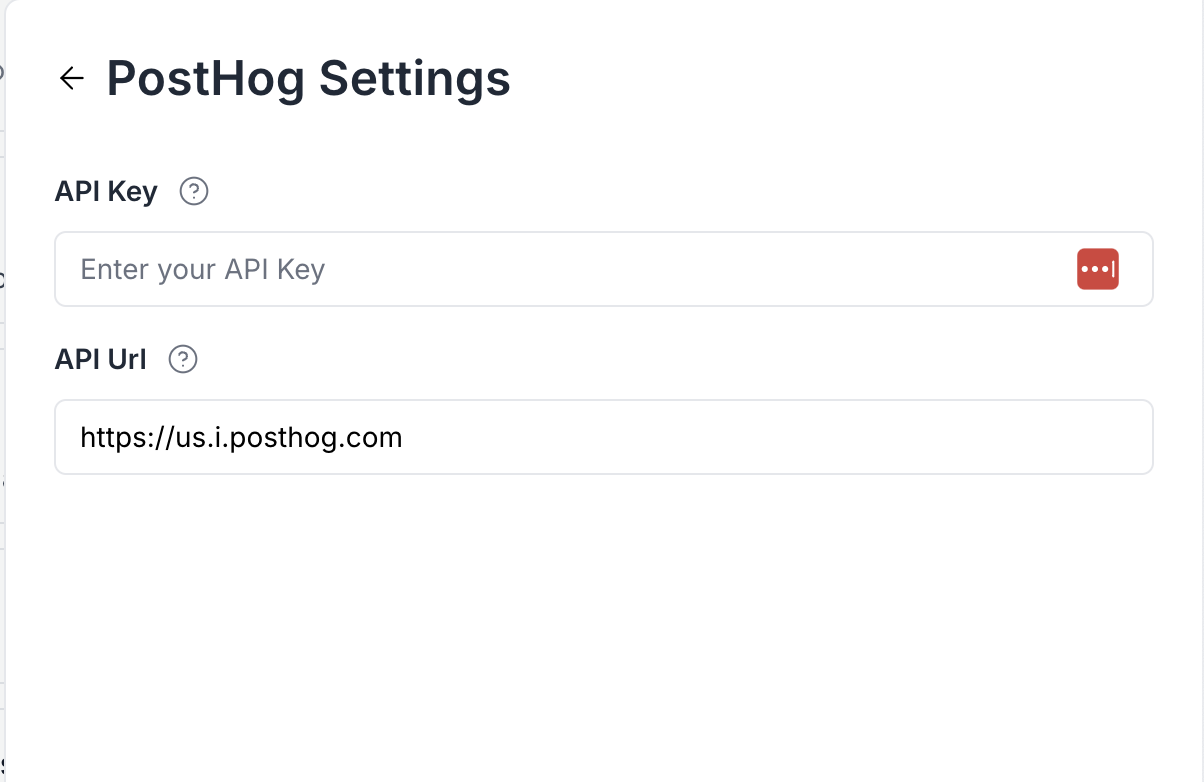Click inside the API Url field
The width and height of the screenshot is (1204, 782).
[700, 437]
